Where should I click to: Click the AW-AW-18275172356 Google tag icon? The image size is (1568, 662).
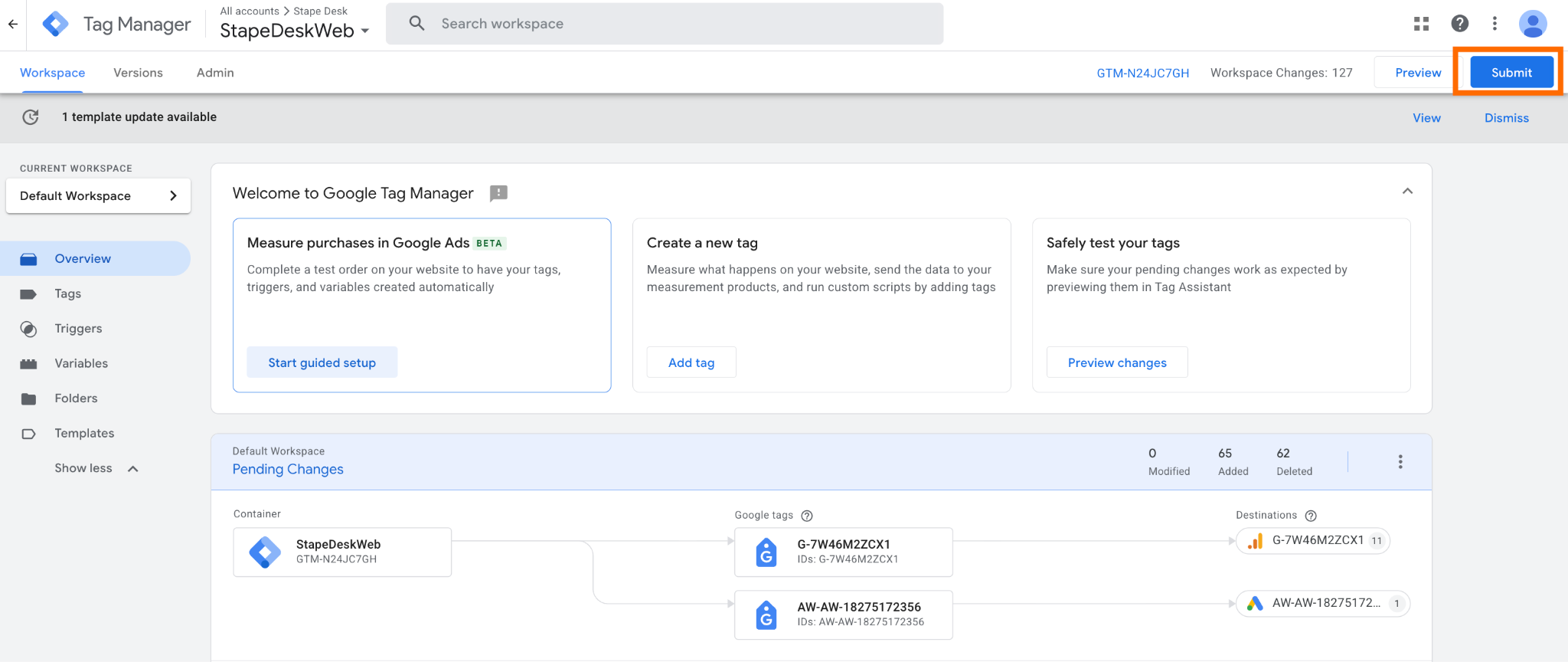pos(766,614)
